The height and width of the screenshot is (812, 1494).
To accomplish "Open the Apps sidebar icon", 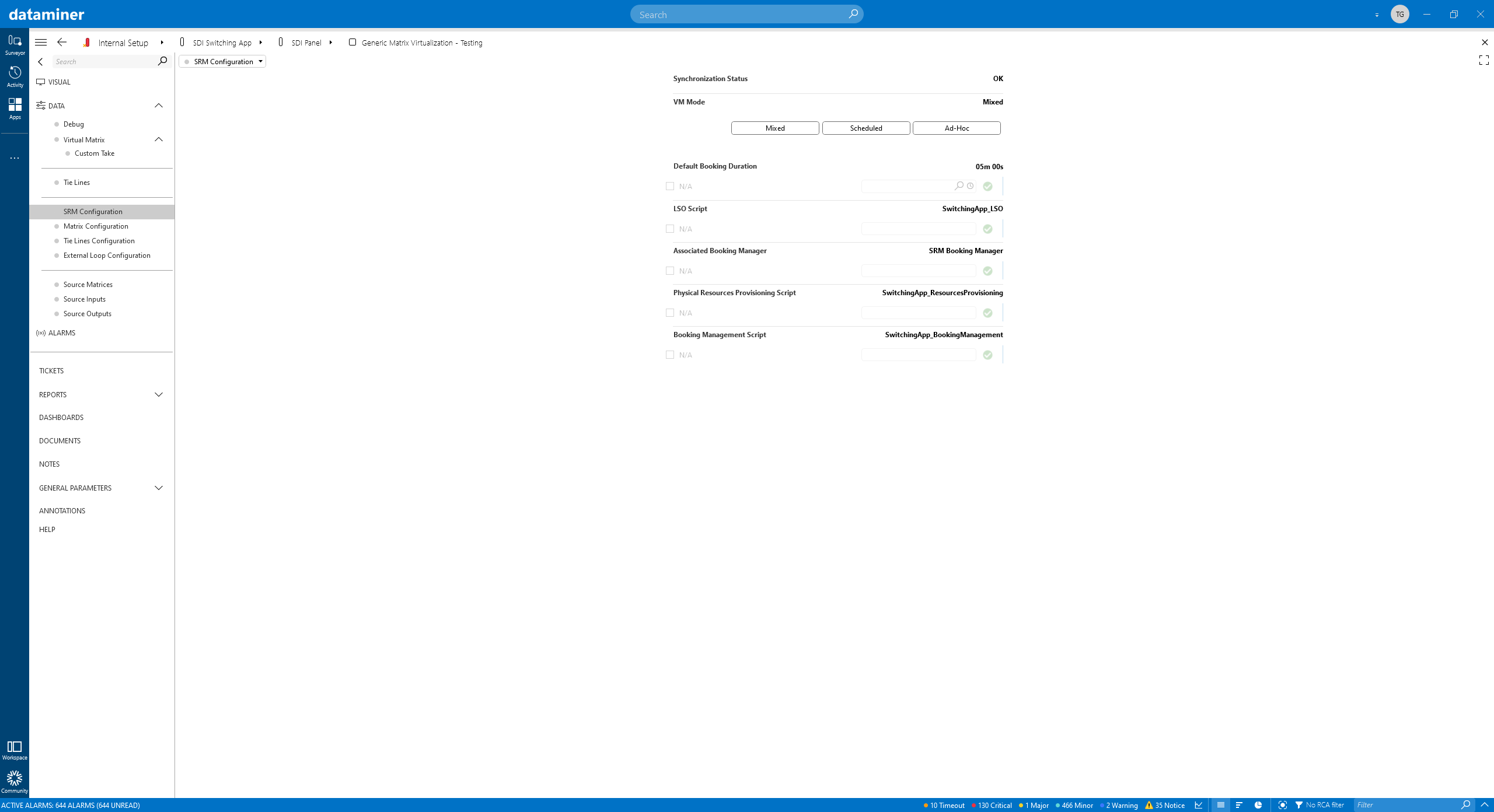I will pyautogui.click(x=15, y=108).
